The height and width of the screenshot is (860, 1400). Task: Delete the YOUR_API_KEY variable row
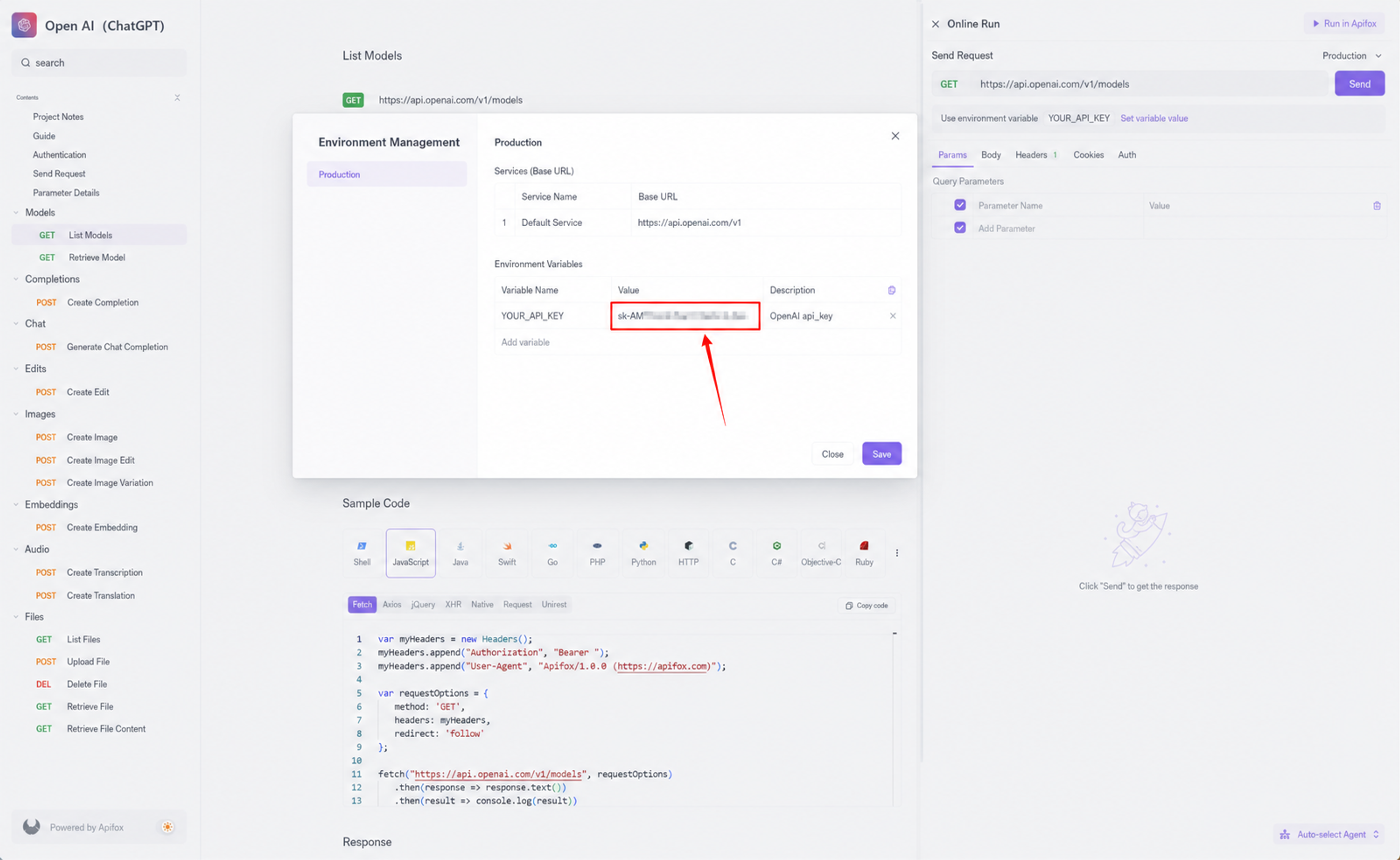pyautogui.click(x=893, y=316)
